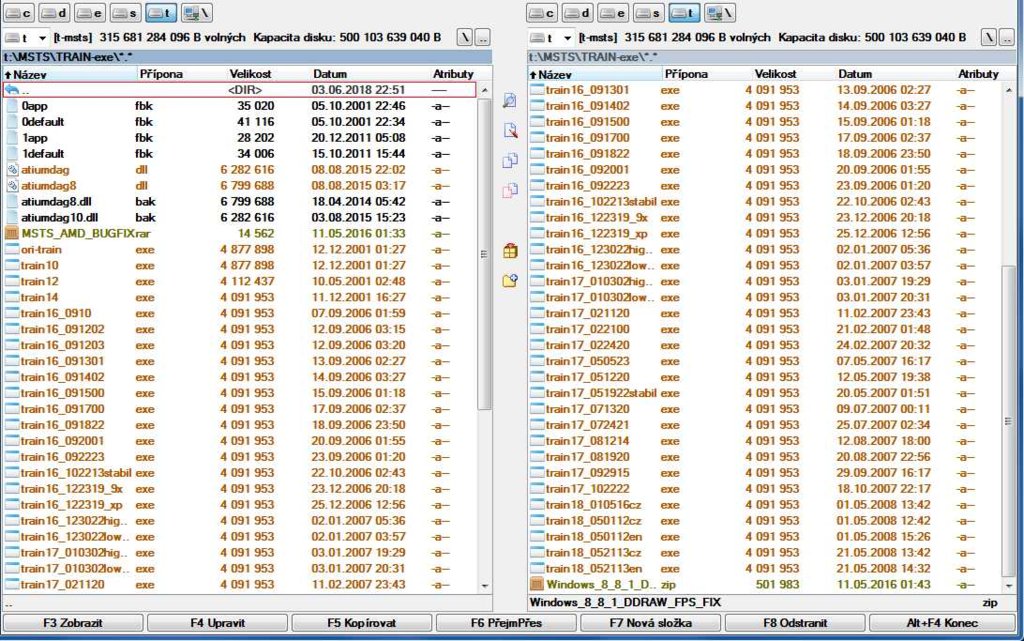Sort left panel by Velikost column
Image resolution: width=1024 pixels, height=641 pixels.
click(251, 74)
